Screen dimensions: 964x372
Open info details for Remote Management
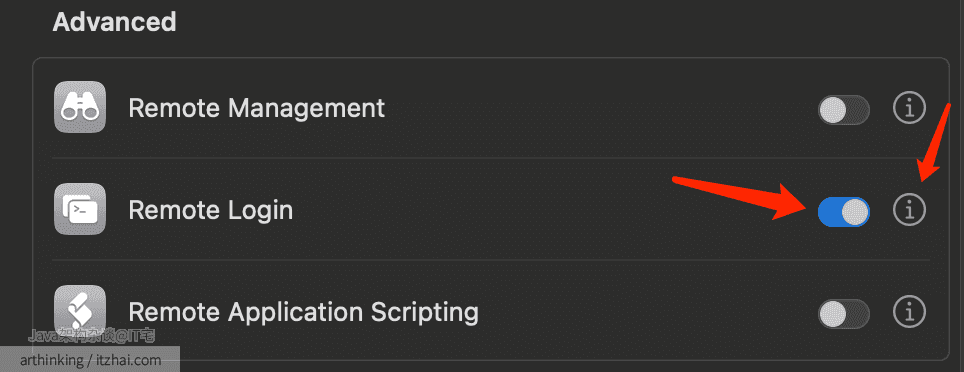[909, 109]
